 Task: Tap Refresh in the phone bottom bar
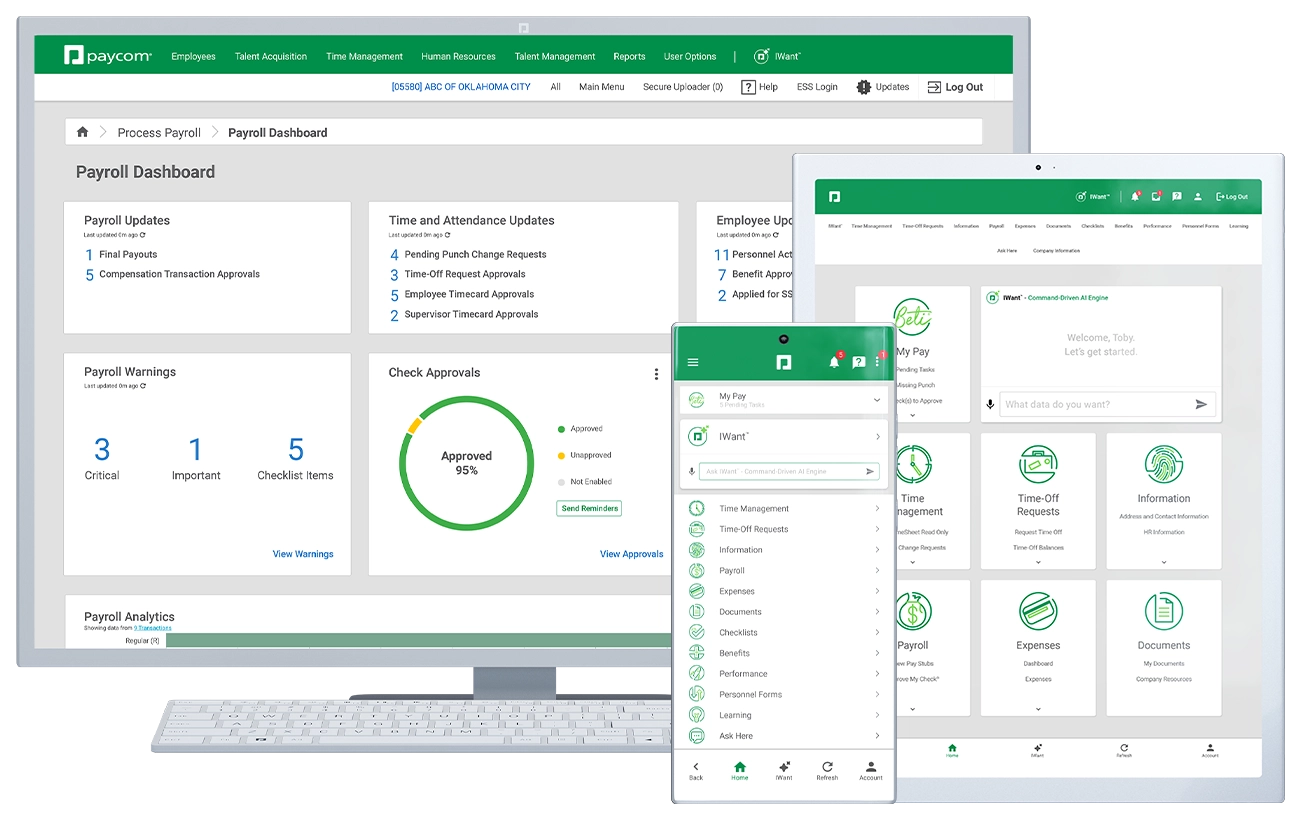click(827, 770)
